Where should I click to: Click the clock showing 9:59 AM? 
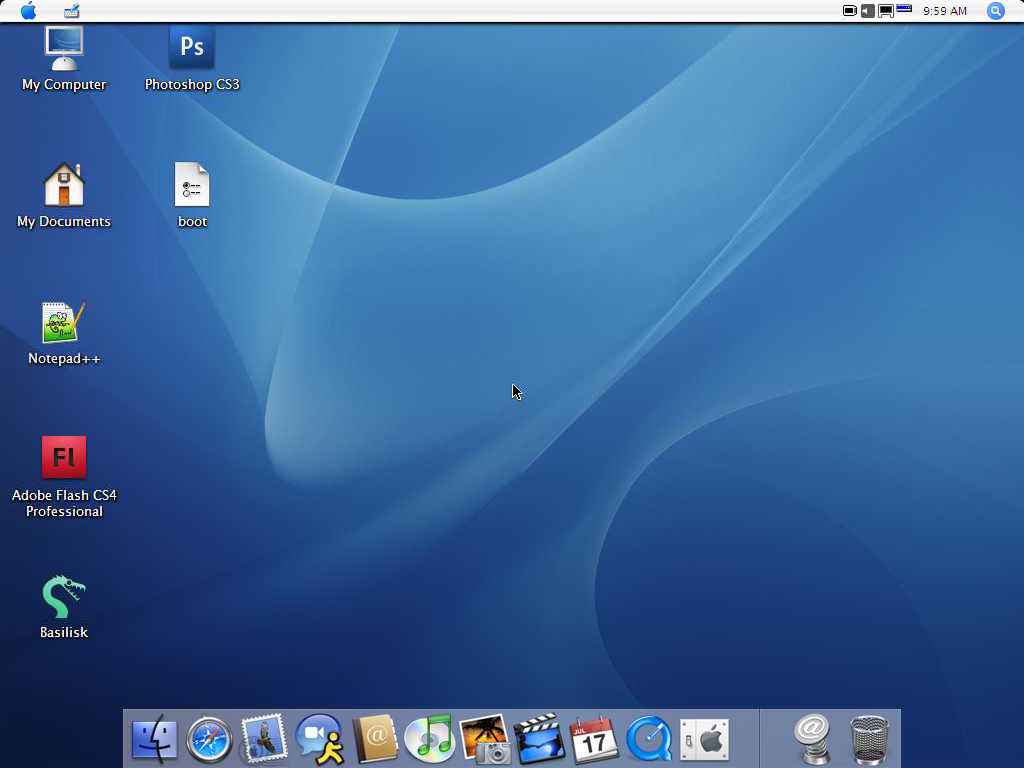(x=944, y=11)
